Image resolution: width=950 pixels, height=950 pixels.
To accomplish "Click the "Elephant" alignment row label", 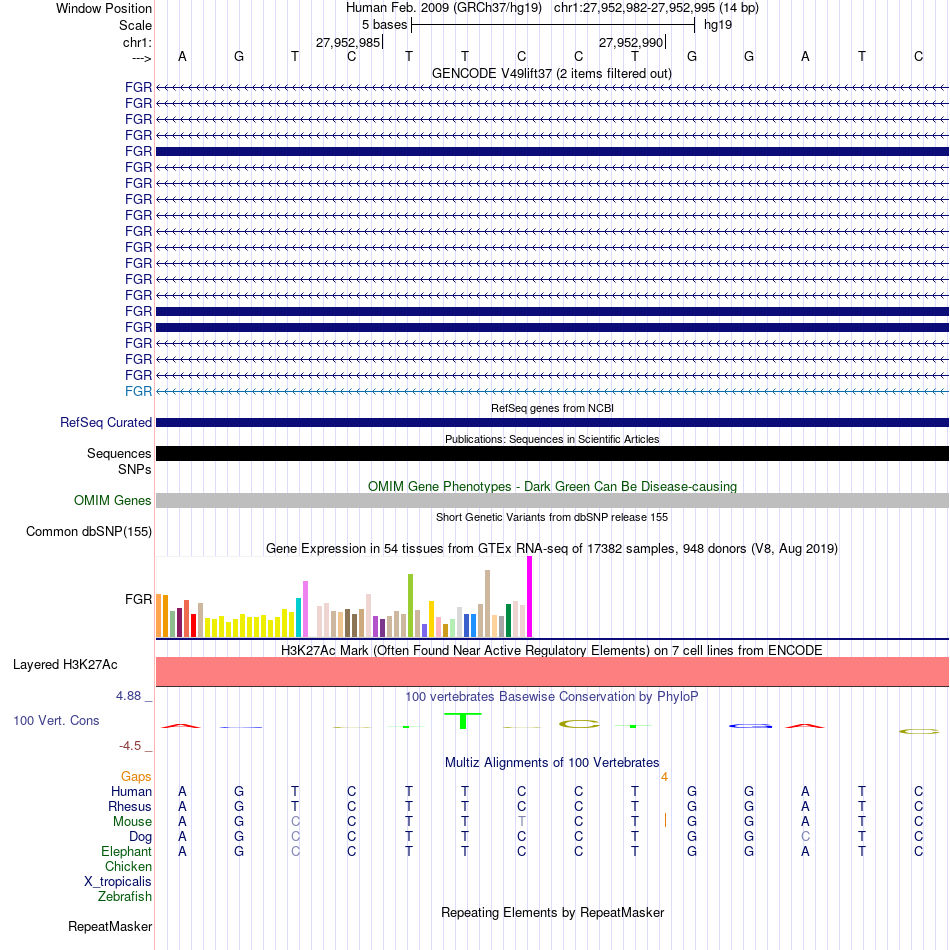I will coord(126,852).
